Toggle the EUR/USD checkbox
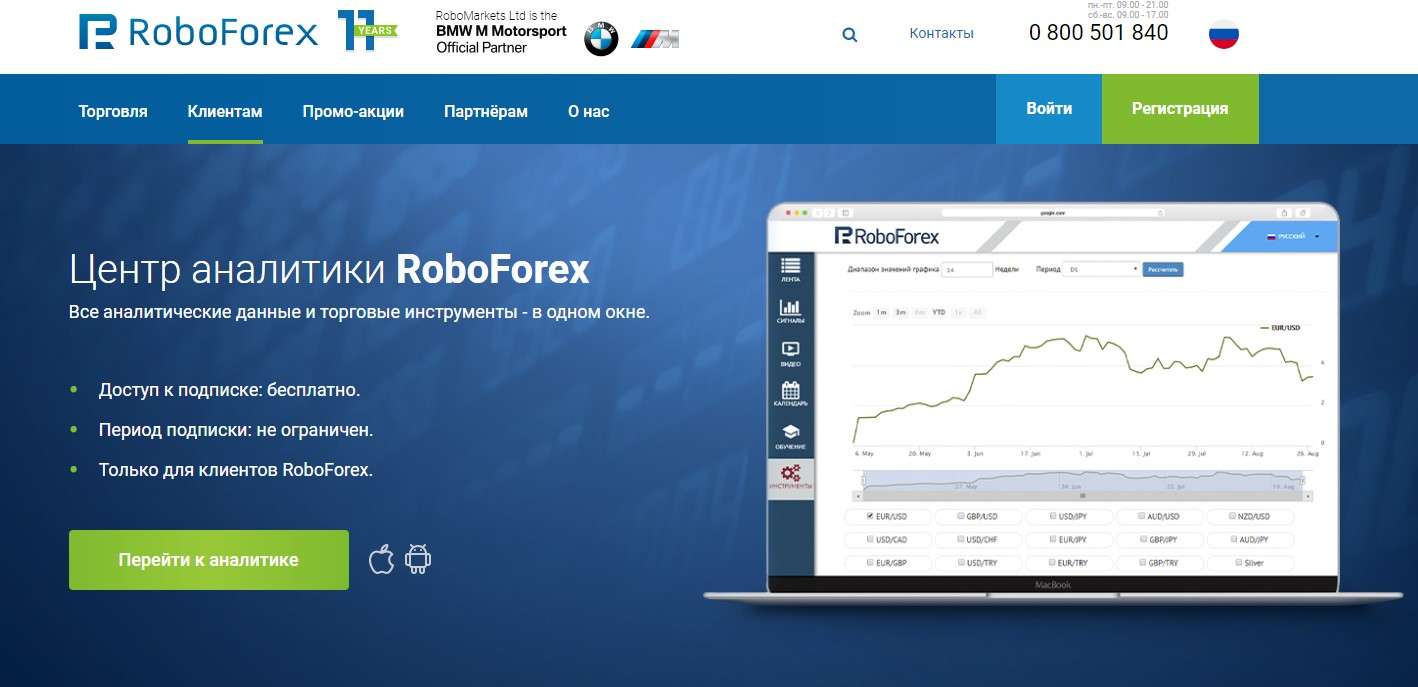 click(870, 515)
